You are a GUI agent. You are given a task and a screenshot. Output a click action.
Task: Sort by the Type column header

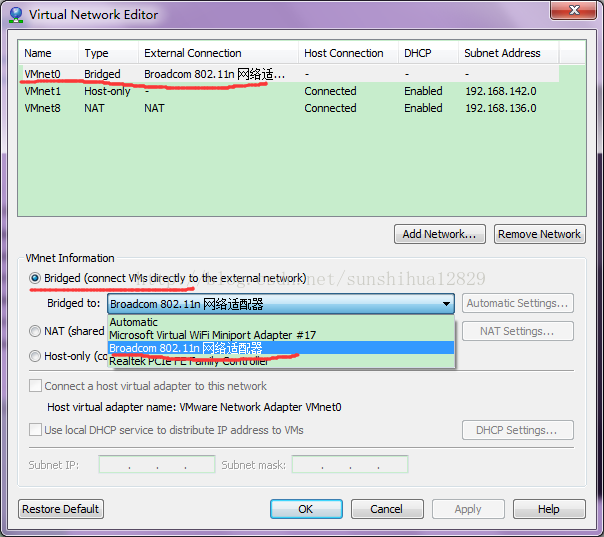pos(109,53)
